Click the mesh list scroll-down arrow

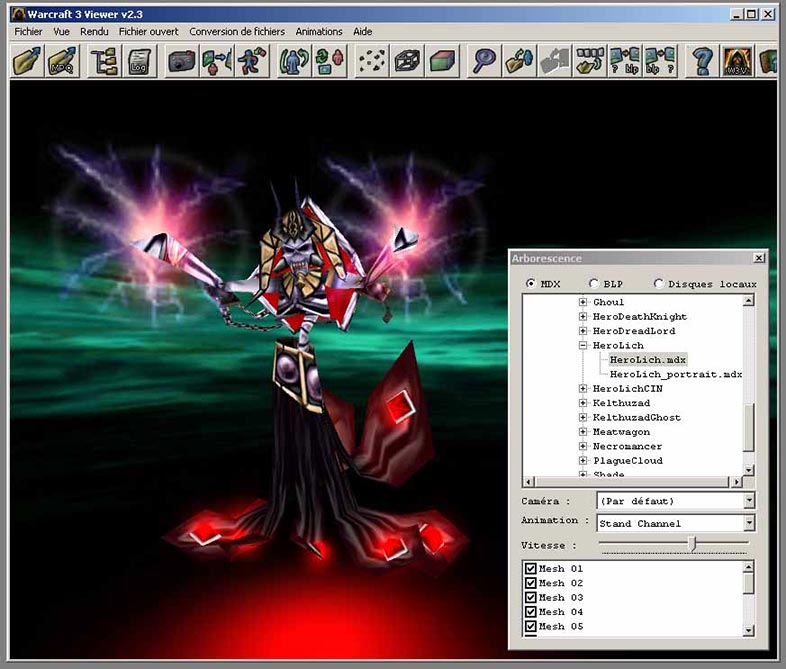point(748,630)
